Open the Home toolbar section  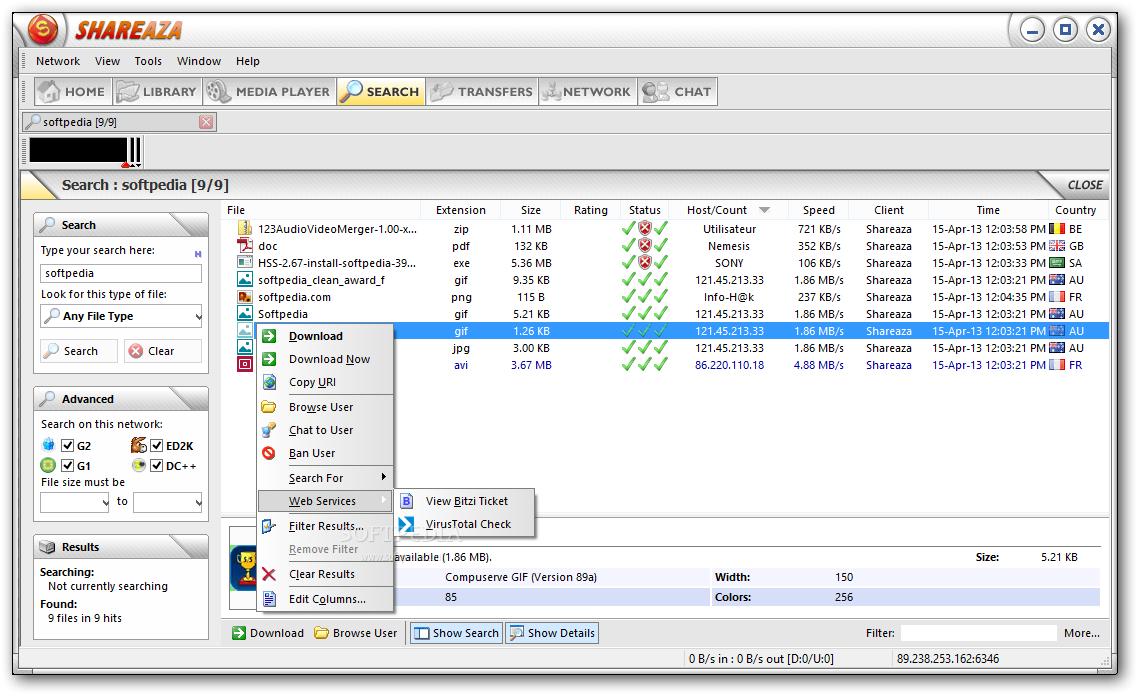(x=72, y=92)
